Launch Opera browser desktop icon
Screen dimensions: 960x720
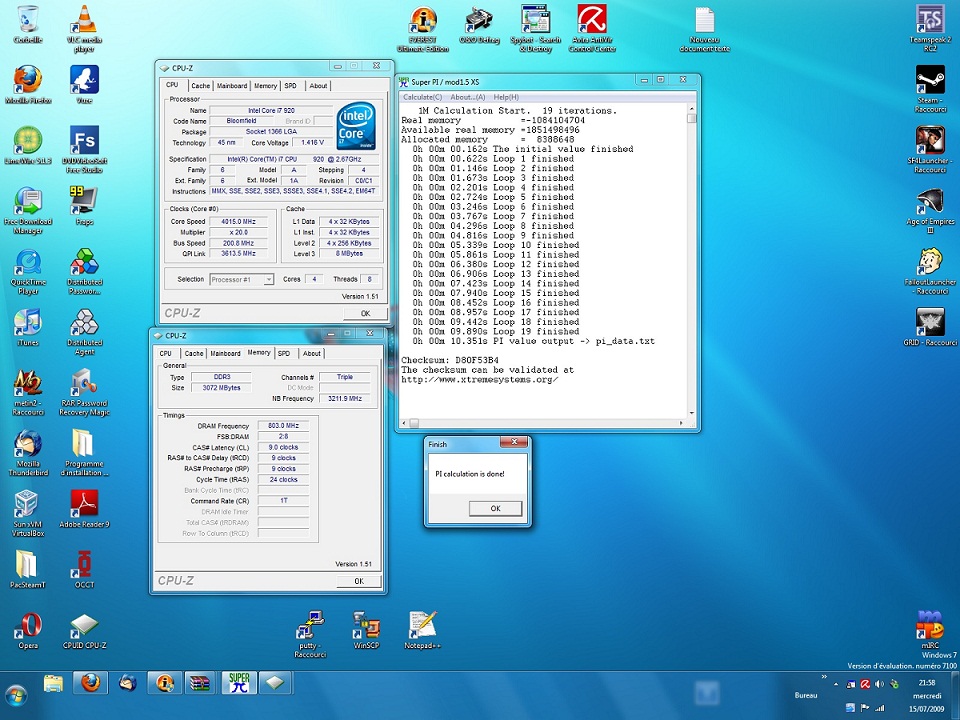(28, 630)
